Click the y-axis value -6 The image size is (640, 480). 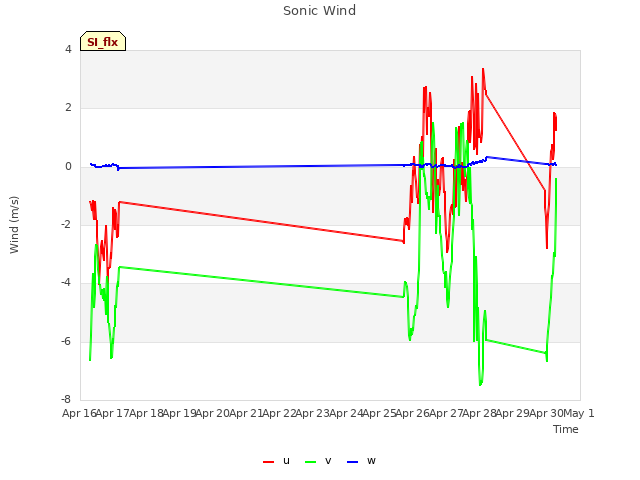click(66, 341)
